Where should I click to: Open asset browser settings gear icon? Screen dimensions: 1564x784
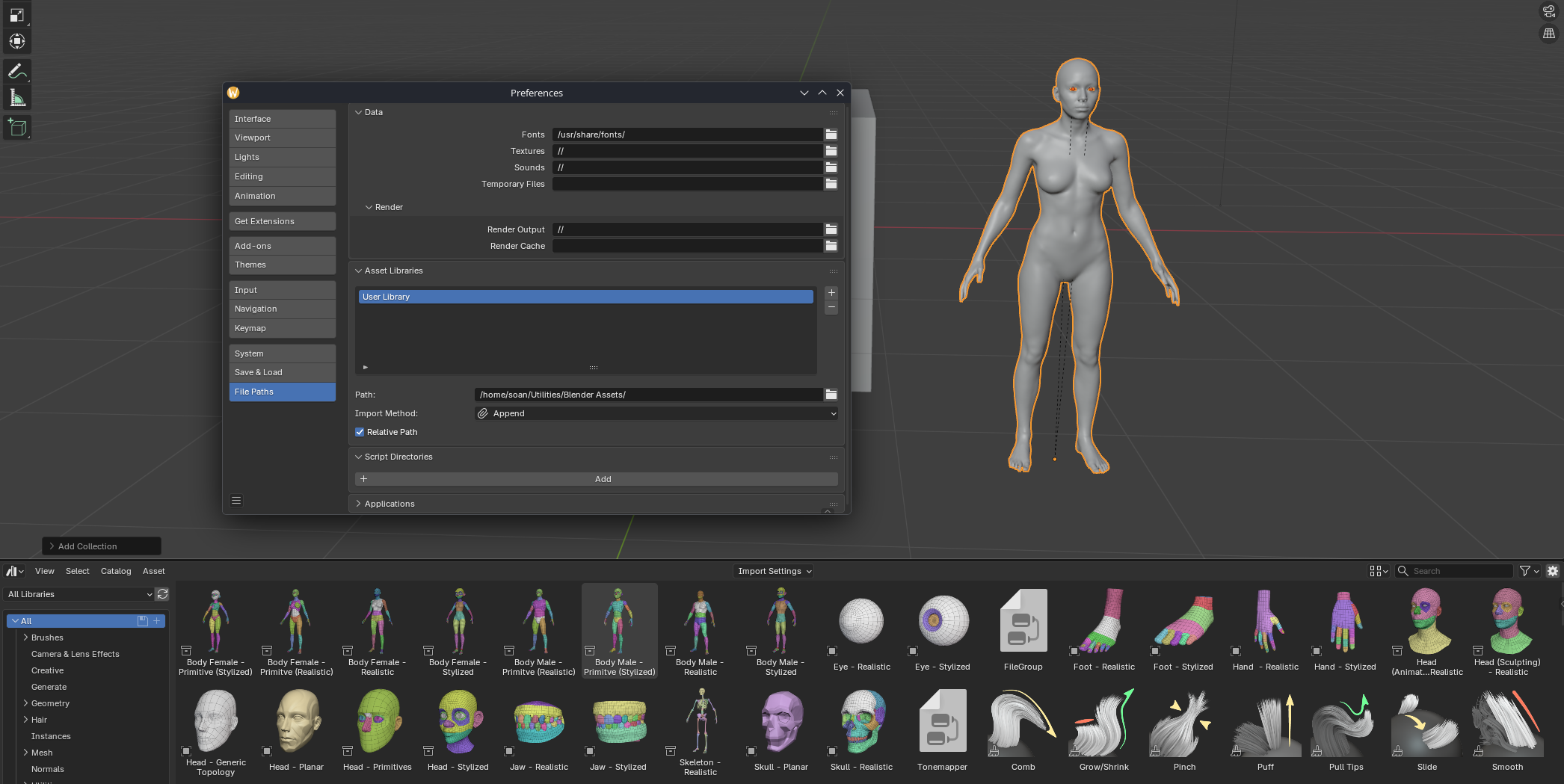coord(1553,571)
